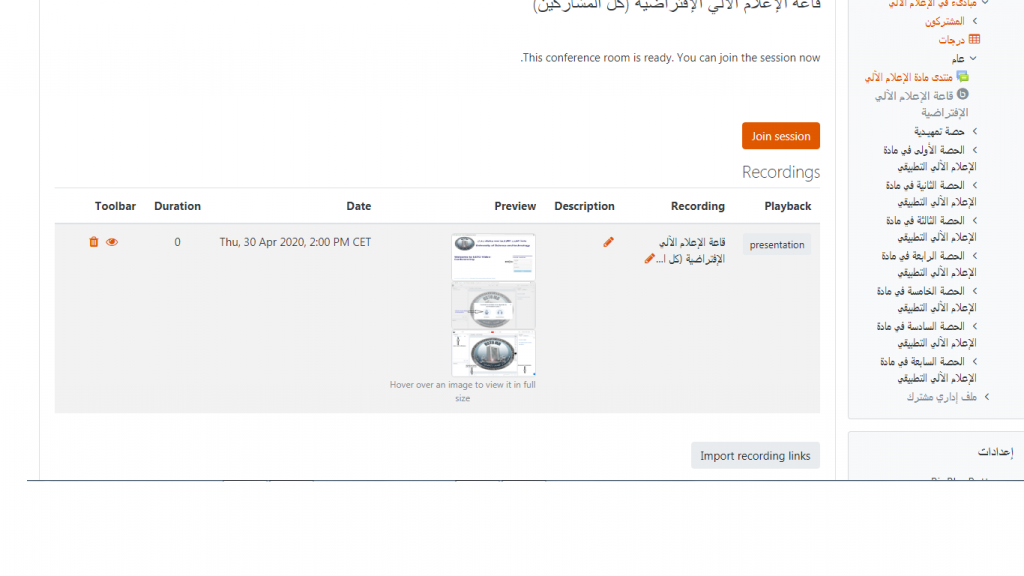This screenshot has height=576, width=1024.
Task: Click the conference room ready message
Action: 670,57
